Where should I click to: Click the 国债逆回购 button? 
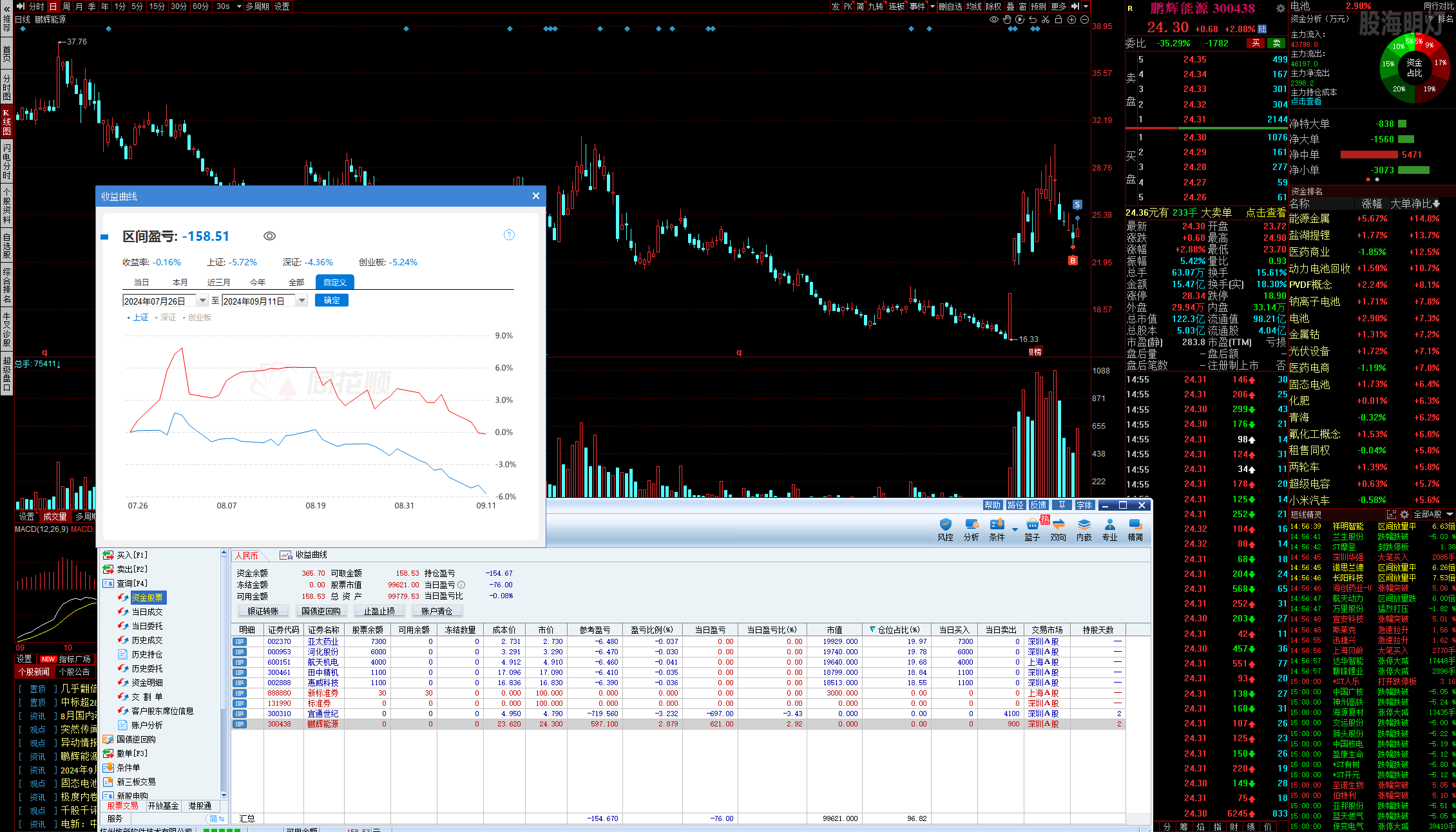[x=321, y=611]
